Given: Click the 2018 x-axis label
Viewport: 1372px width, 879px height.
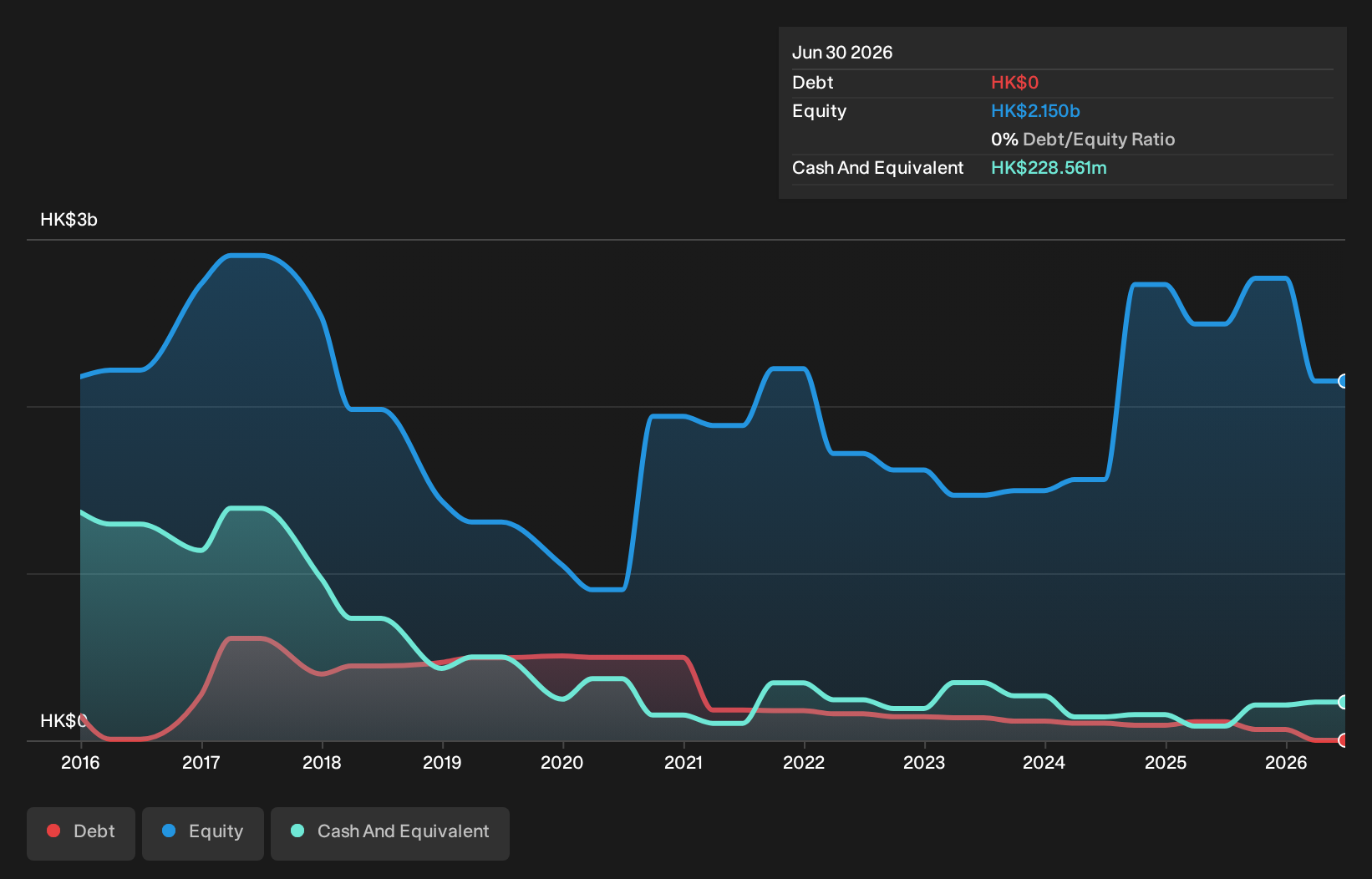Looking at the screenshot, I should [322, 762].
